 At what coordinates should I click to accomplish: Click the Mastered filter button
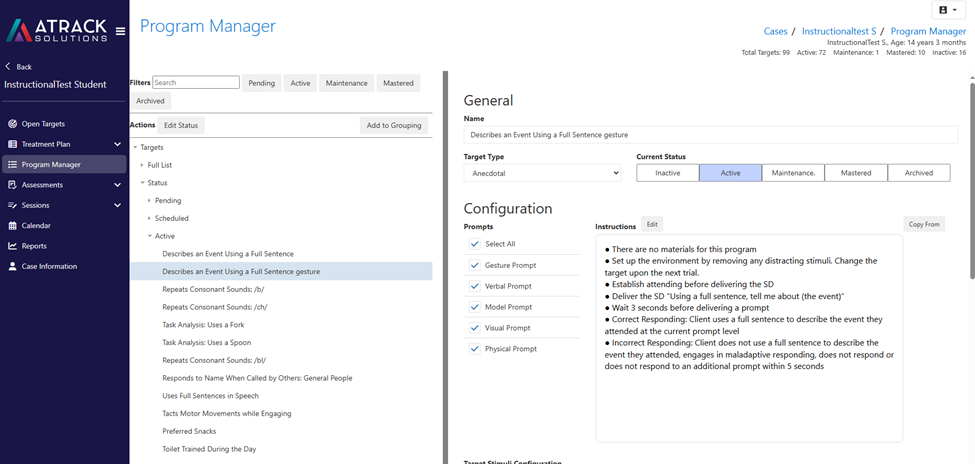tap(399, 83)
